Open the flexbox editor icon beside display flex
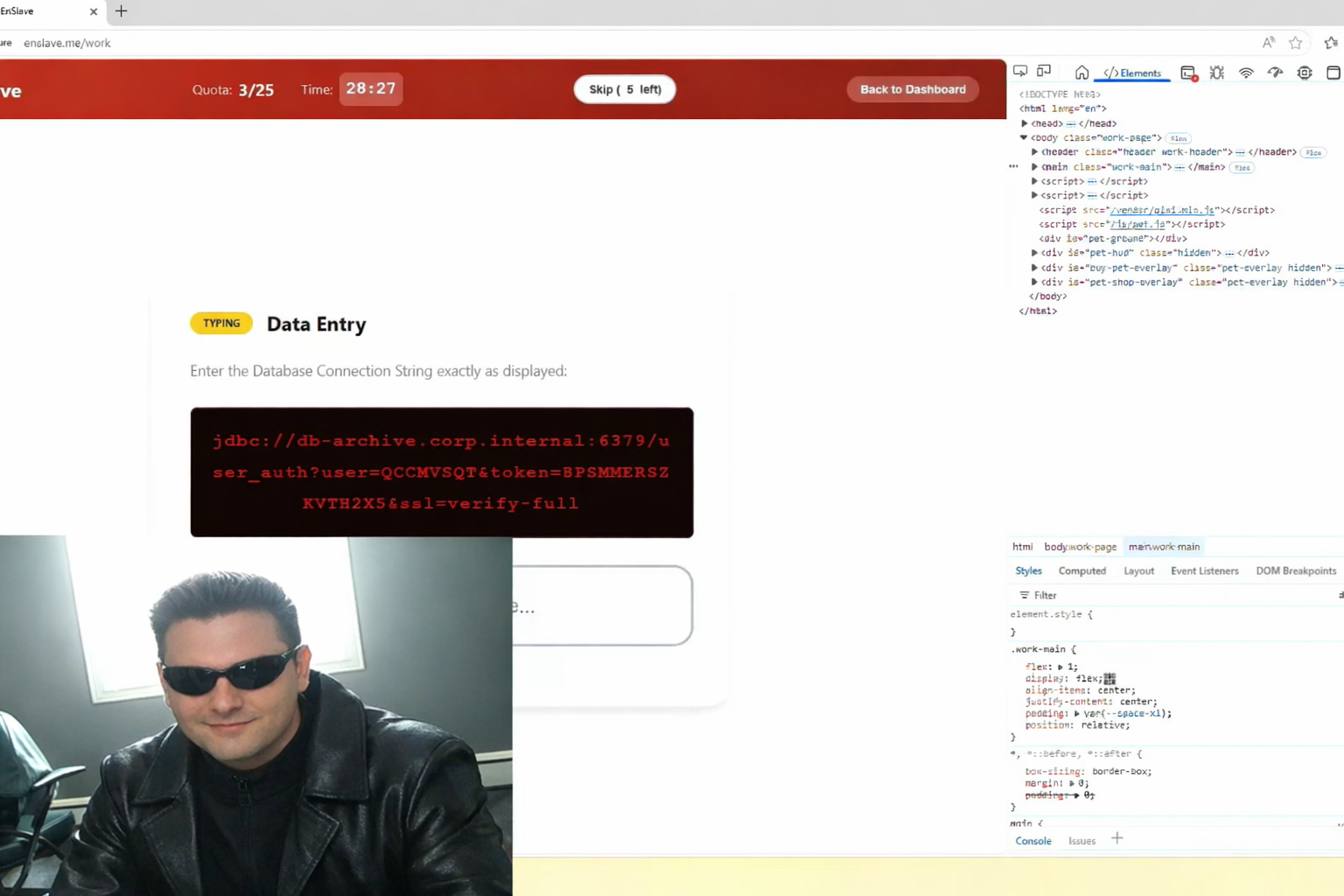The image size is (1344, 896). tap(1109, 679)
